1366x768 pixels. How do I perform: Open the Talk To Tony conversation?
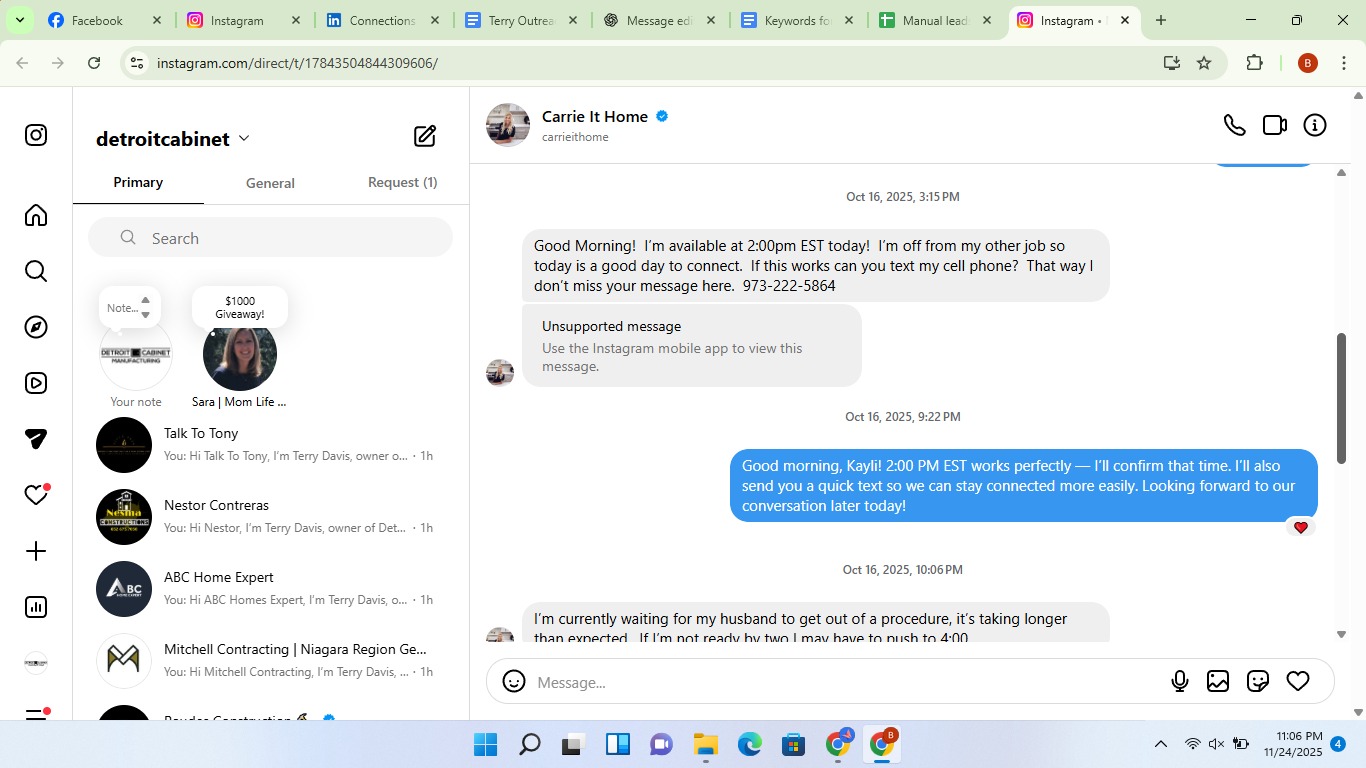click(x=270, y=445)
